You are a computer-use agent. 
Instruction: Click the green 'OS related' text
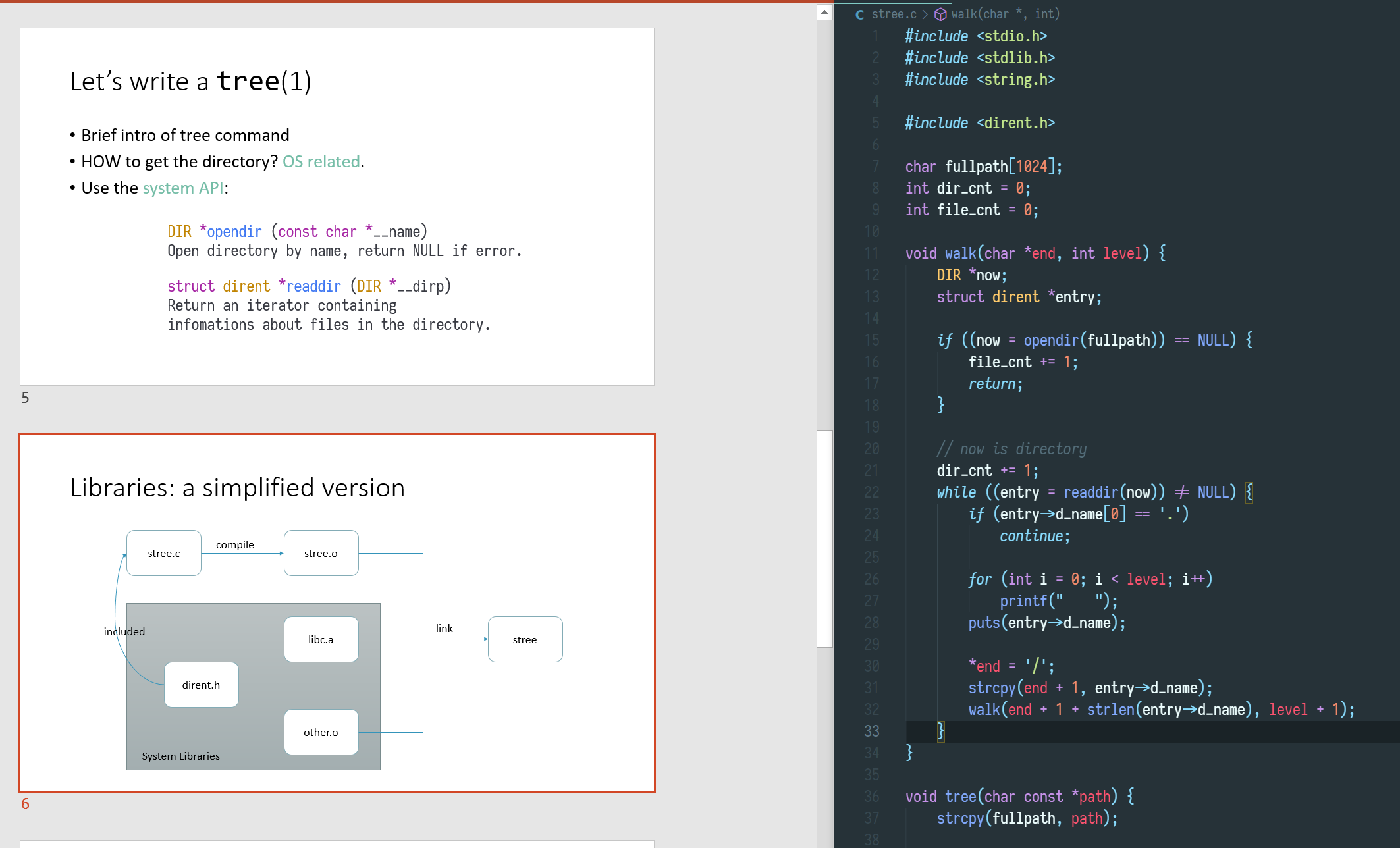[x=321, y=161]
